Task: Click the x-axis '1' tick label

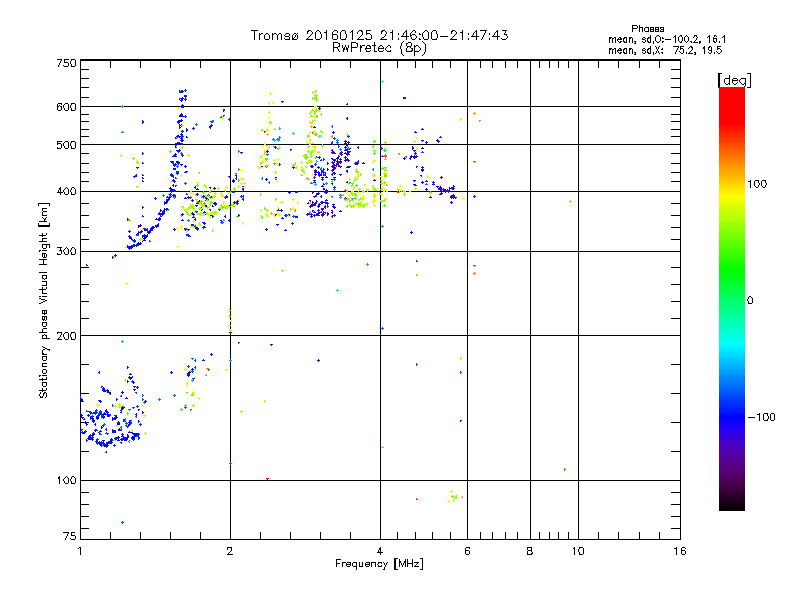Action: (80, 551)
